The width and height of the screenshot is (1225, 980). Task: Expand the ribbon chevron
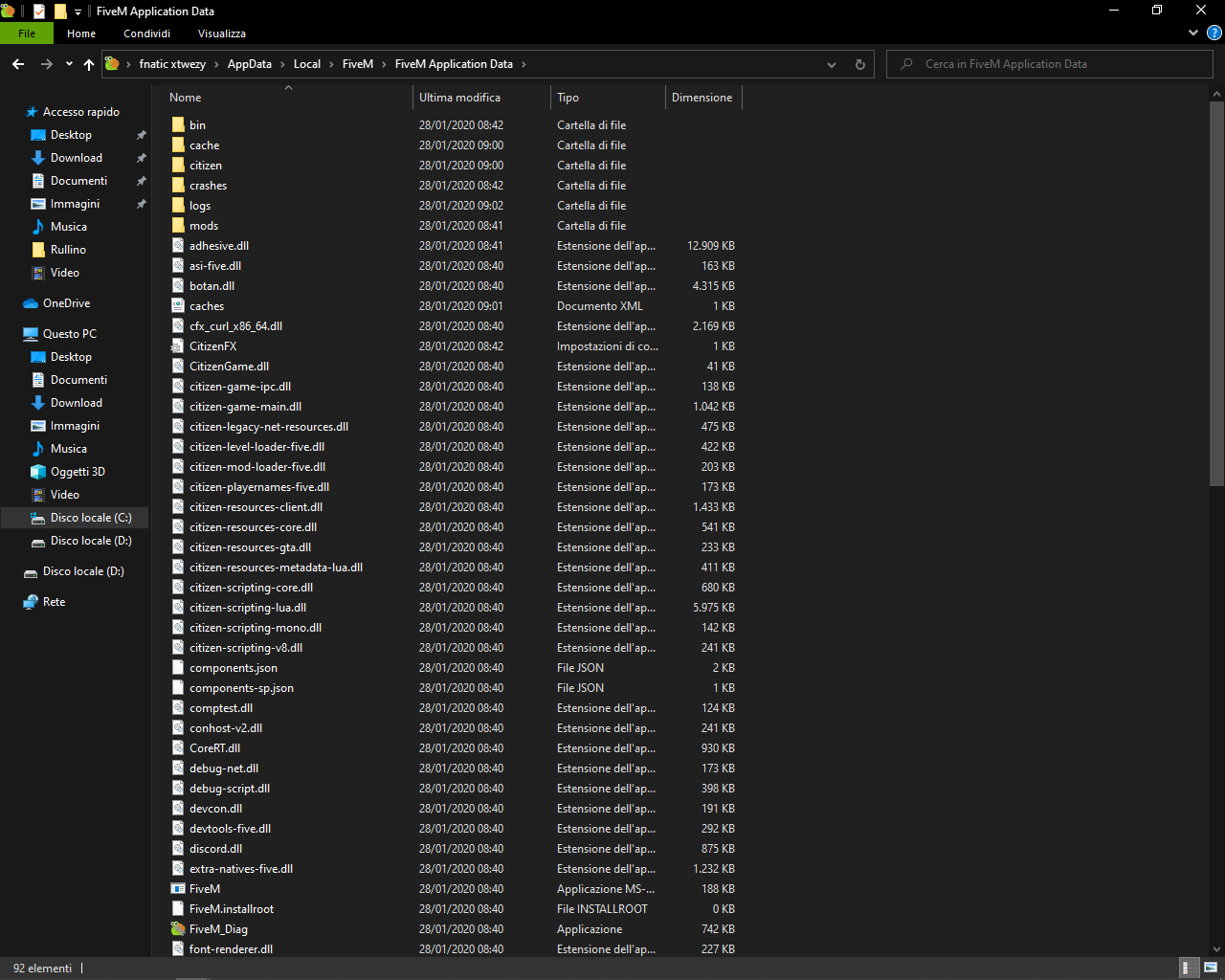[1192, 33]
